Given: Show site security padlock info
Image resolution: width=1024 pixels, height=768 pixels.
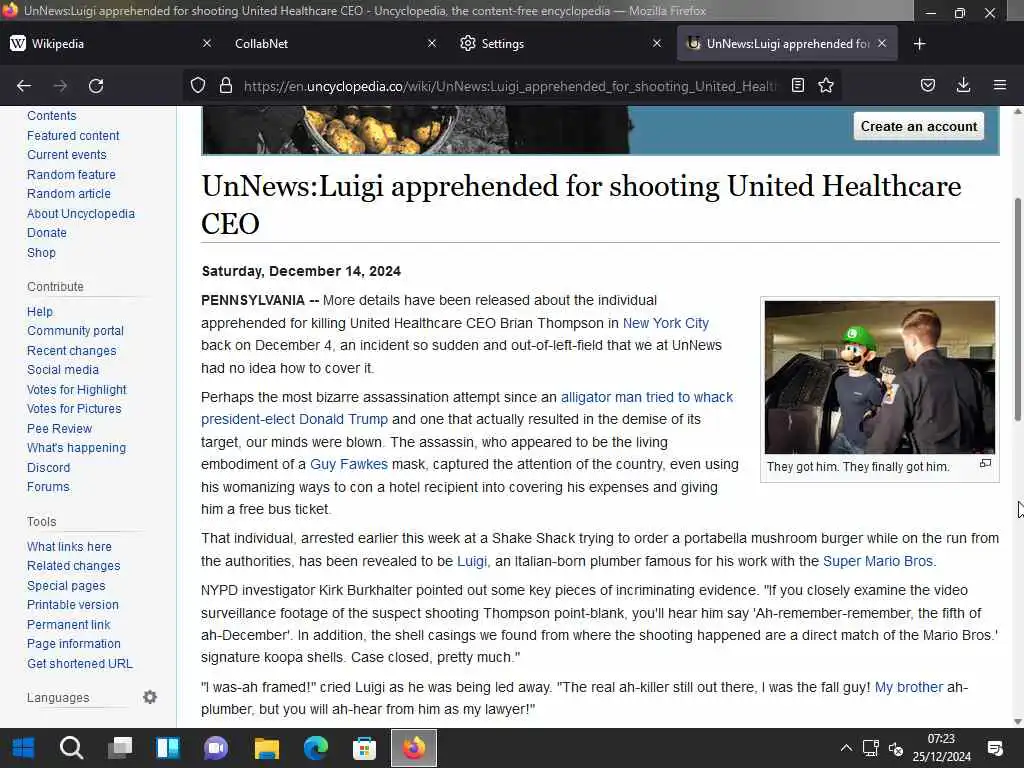Looking at the screenshot, I should 226,86.
